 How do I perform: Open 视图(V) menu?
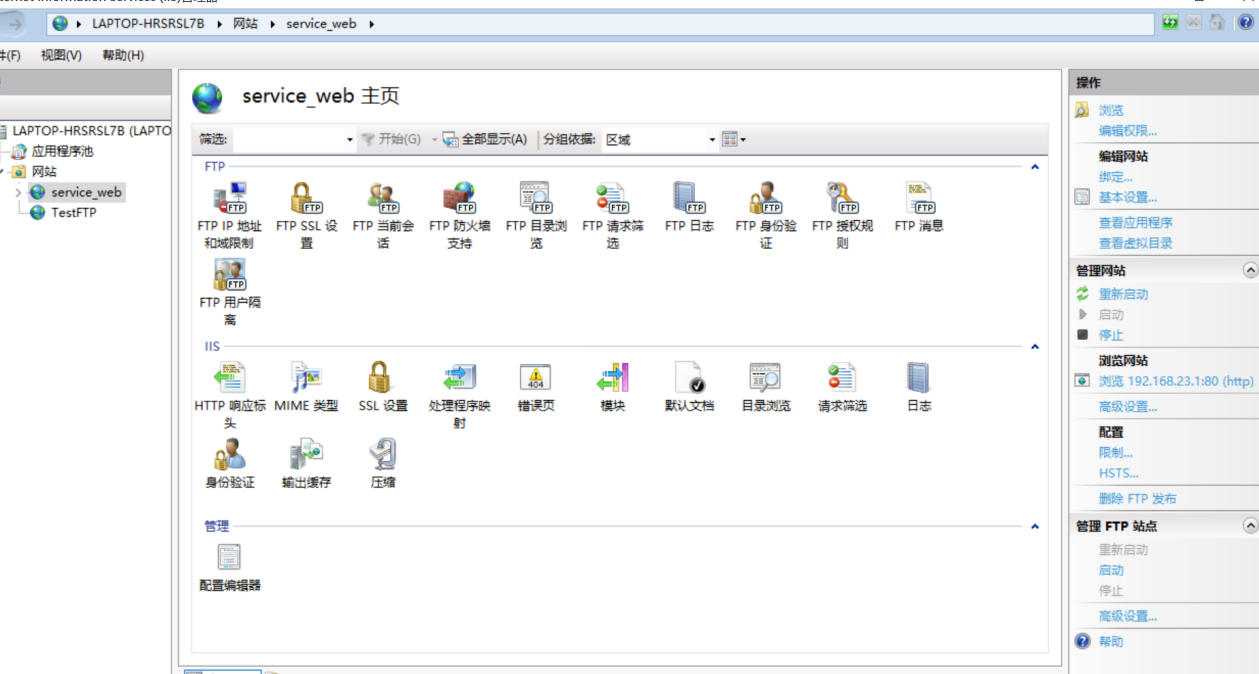61,55
